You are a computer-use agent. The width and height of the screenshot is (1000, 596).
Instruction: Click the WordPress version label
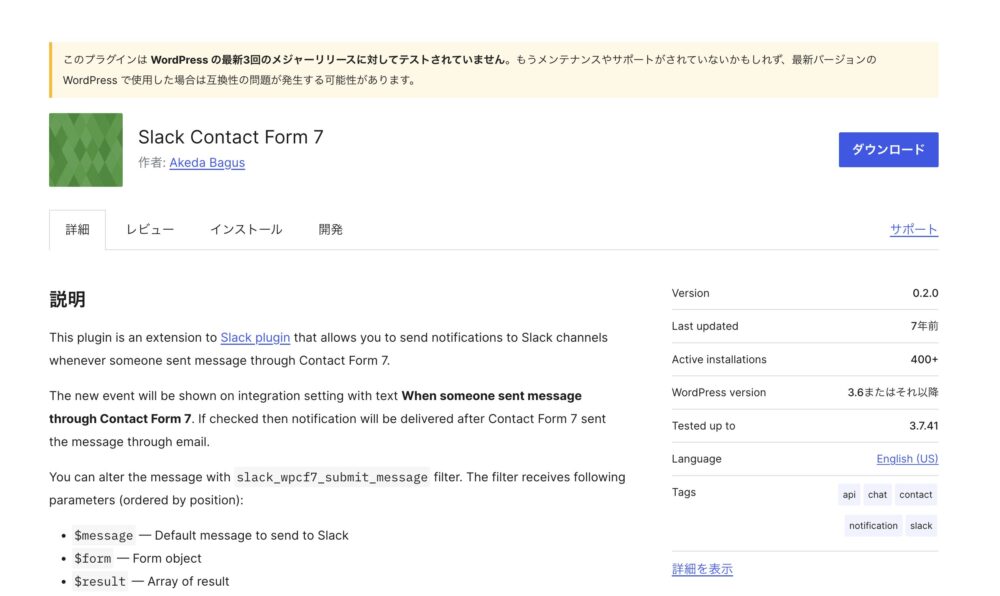(x=719, y=393)
